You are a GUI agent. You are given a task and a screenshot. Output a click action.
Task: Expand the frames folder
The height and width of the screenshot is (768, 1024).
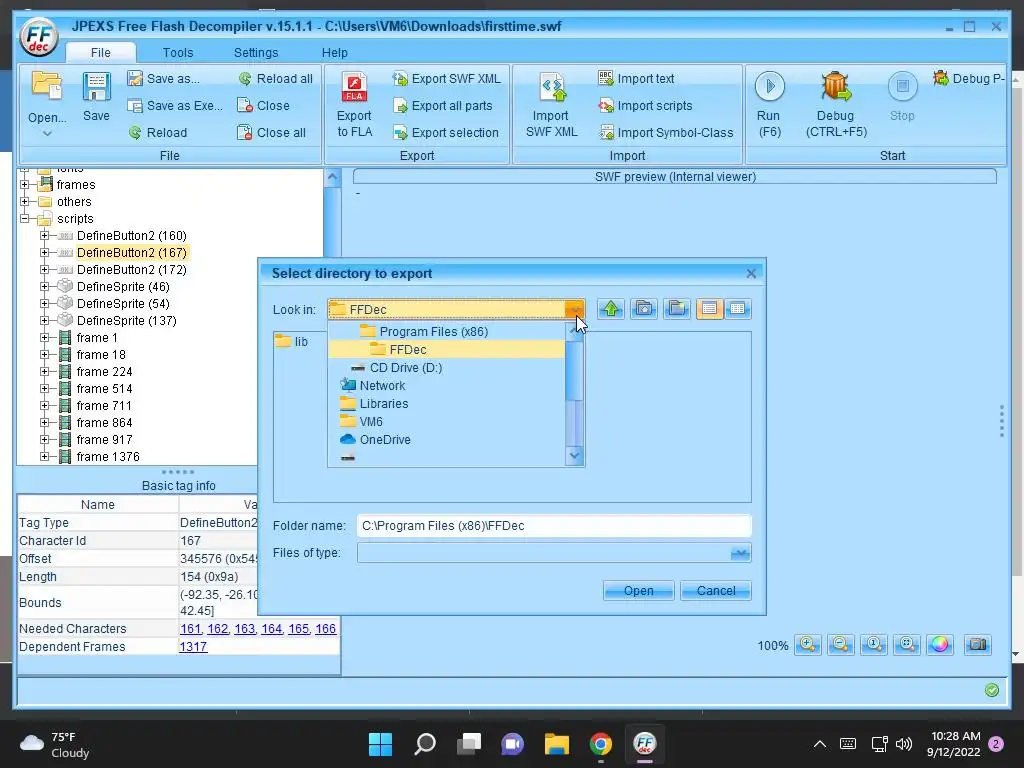pos(25,185)
